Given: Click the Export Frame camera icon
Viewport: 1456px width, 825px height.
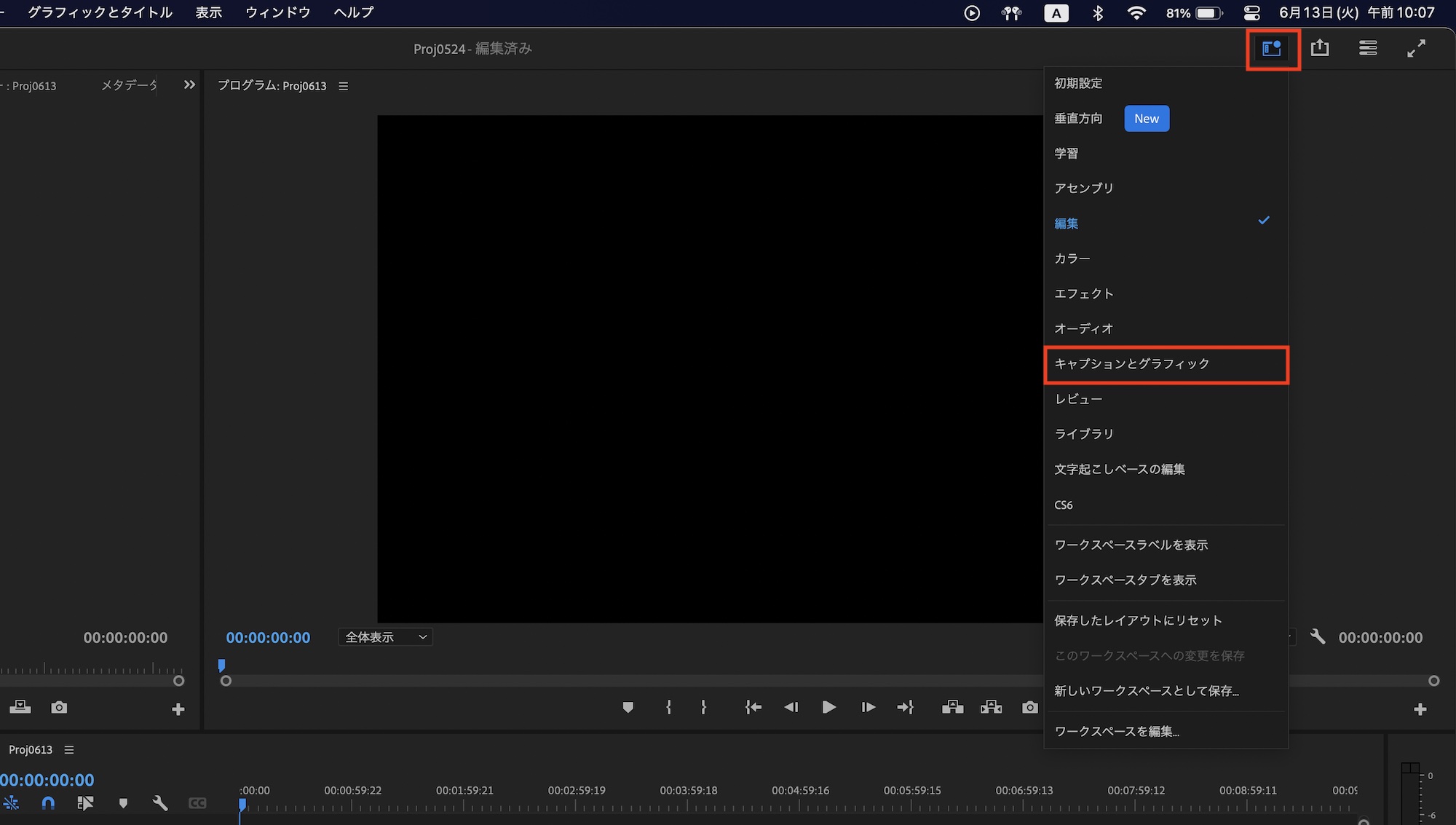Looking at the screenshot, I should click(x=1029, y=707).
